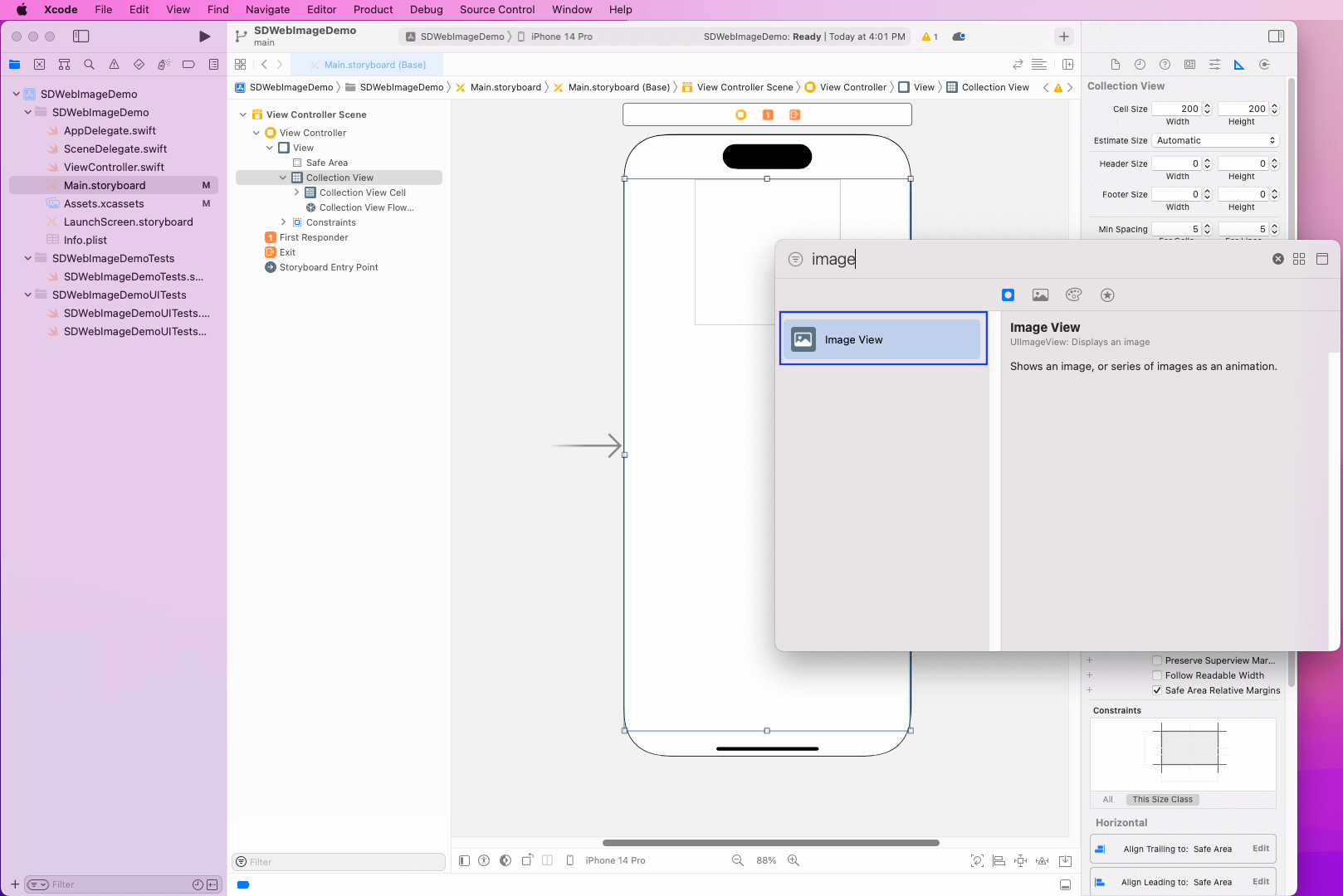Enable Preserve Superview Margins checkbox
This screenshot has height=896, width=1343.
pyautogui.click(x=1157, y=661)
